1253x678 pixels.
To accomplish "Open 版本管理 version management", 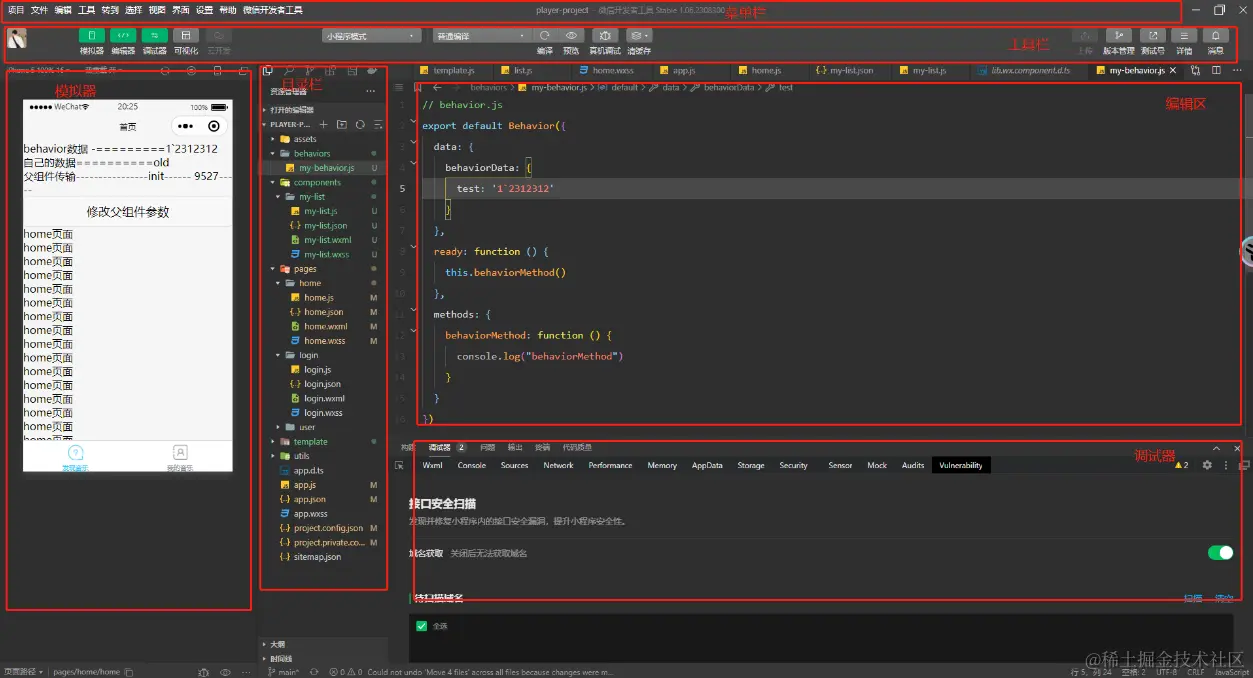I will click(1118, 35).
